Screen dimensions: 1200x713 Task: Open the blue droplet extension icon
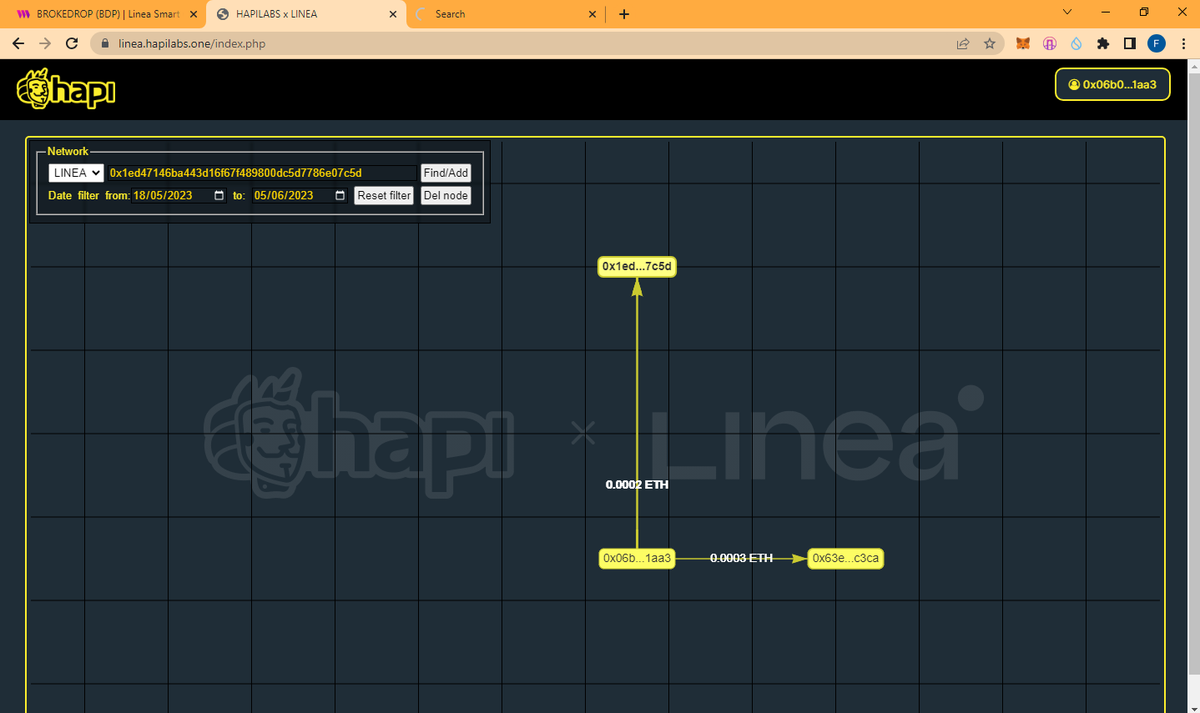[1077, 44]
